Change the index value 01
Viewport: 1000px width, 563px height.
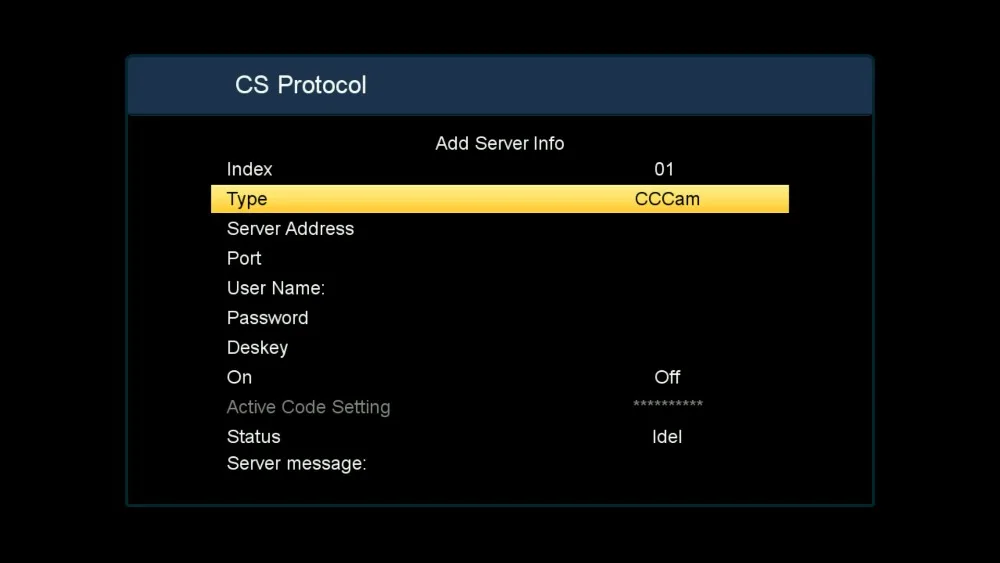coord(664,170)
